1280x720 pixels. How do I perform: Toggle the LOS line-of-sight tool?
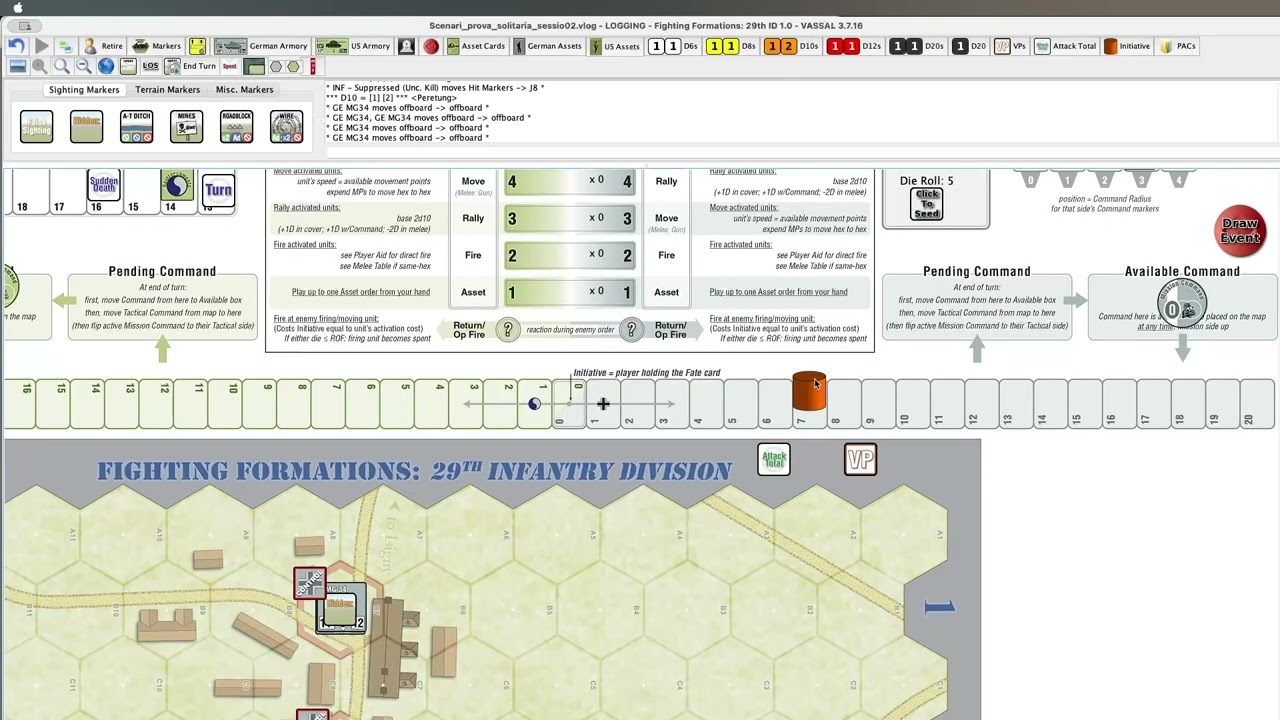pos(150,66)
